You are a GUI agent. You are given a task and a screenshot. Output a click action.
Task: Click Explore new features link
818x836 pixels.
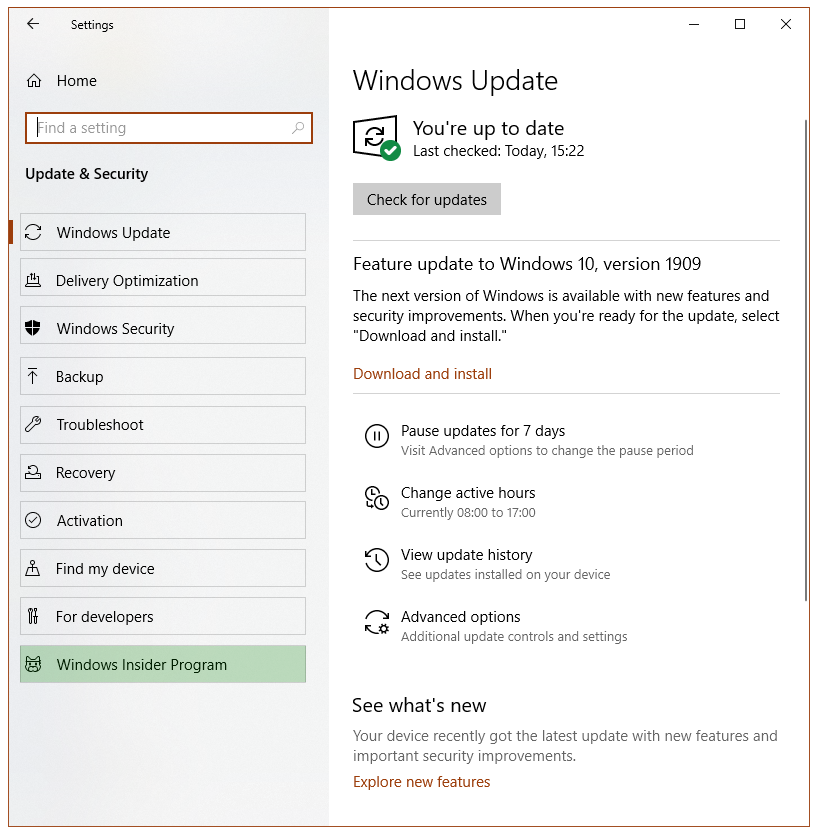421,782
